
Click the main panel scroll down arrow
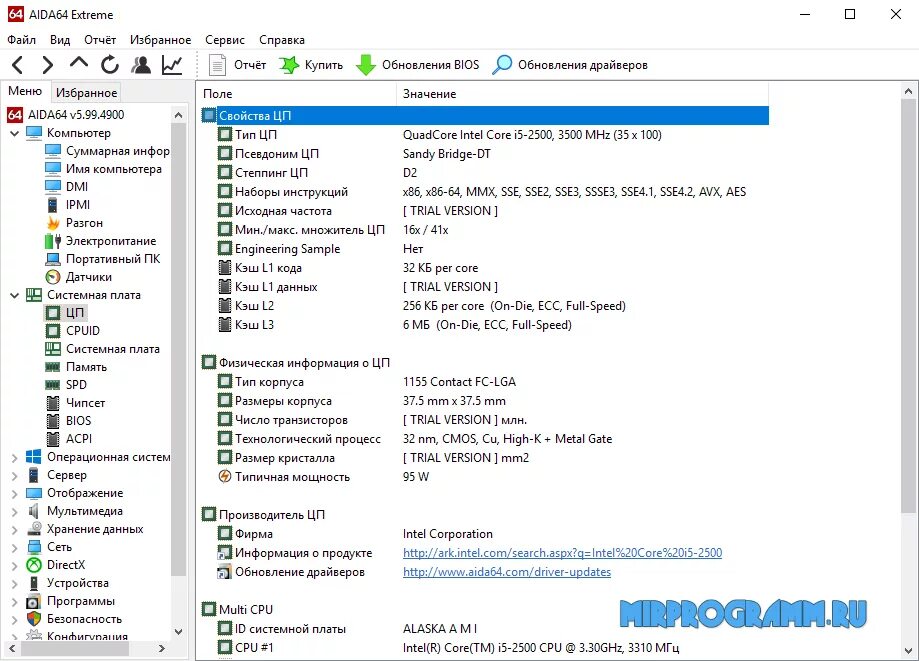tap(908, 650)
